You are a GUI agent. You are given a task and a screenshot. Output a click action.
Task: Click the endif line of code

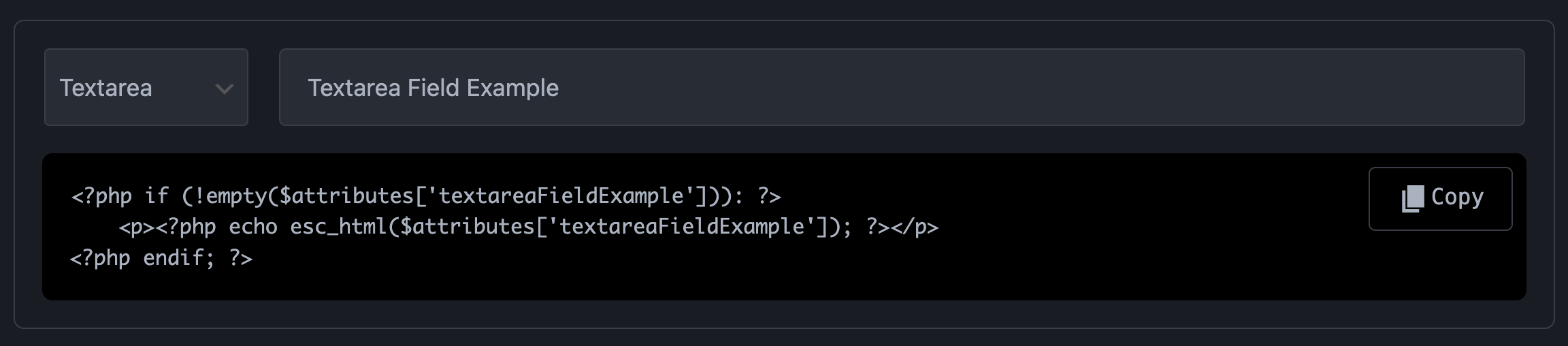[161, 258]
